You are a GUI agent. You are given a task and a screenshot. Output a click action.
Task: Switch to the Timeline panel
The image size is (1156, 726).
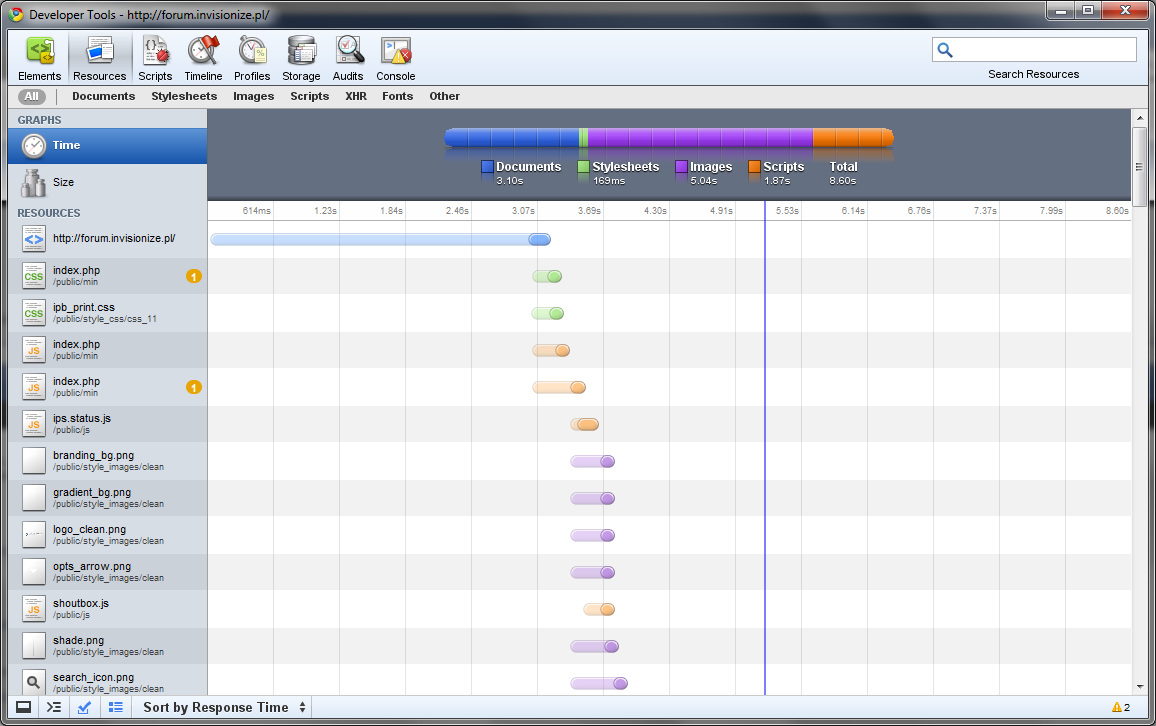coord(203,59)
